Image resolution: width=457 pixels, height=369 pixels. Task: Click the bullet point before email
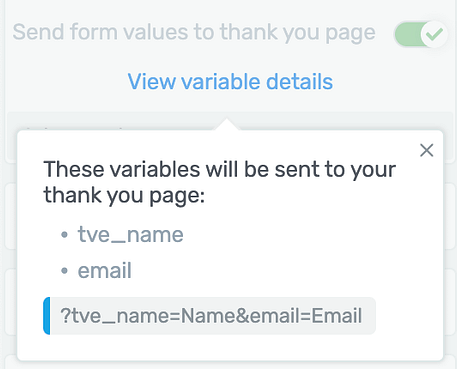64,271
